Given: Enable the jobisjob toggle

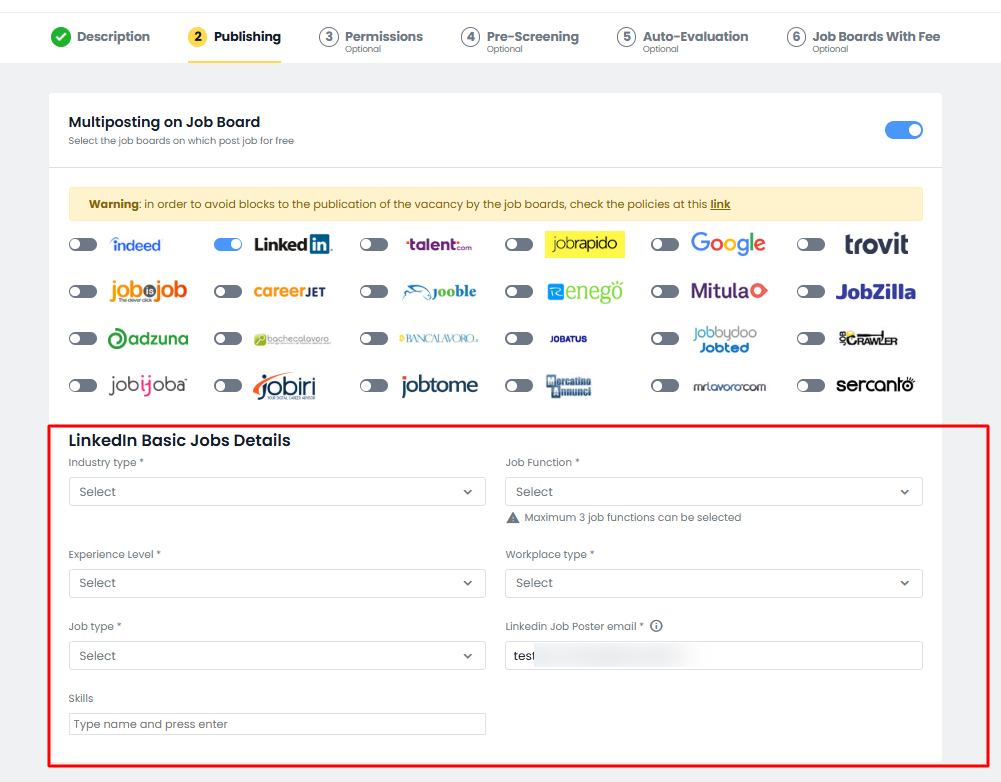Looking at the screenshot, I should pyautogui.click(x=83, y=292).
